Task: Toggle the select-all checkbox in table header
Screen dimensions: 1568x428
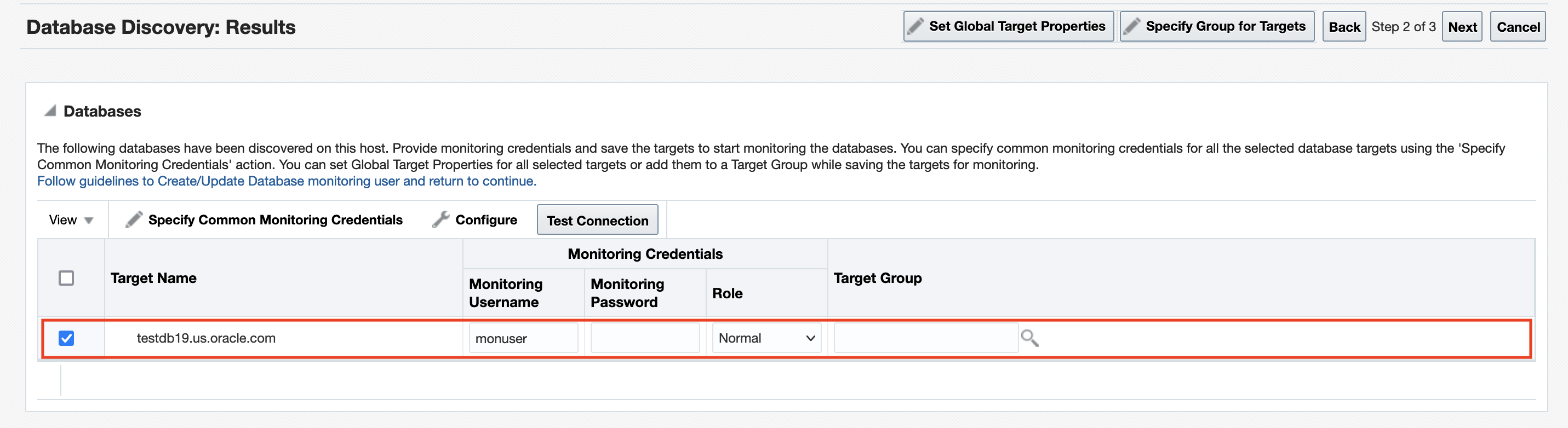Action: click(x=66, y=278)
